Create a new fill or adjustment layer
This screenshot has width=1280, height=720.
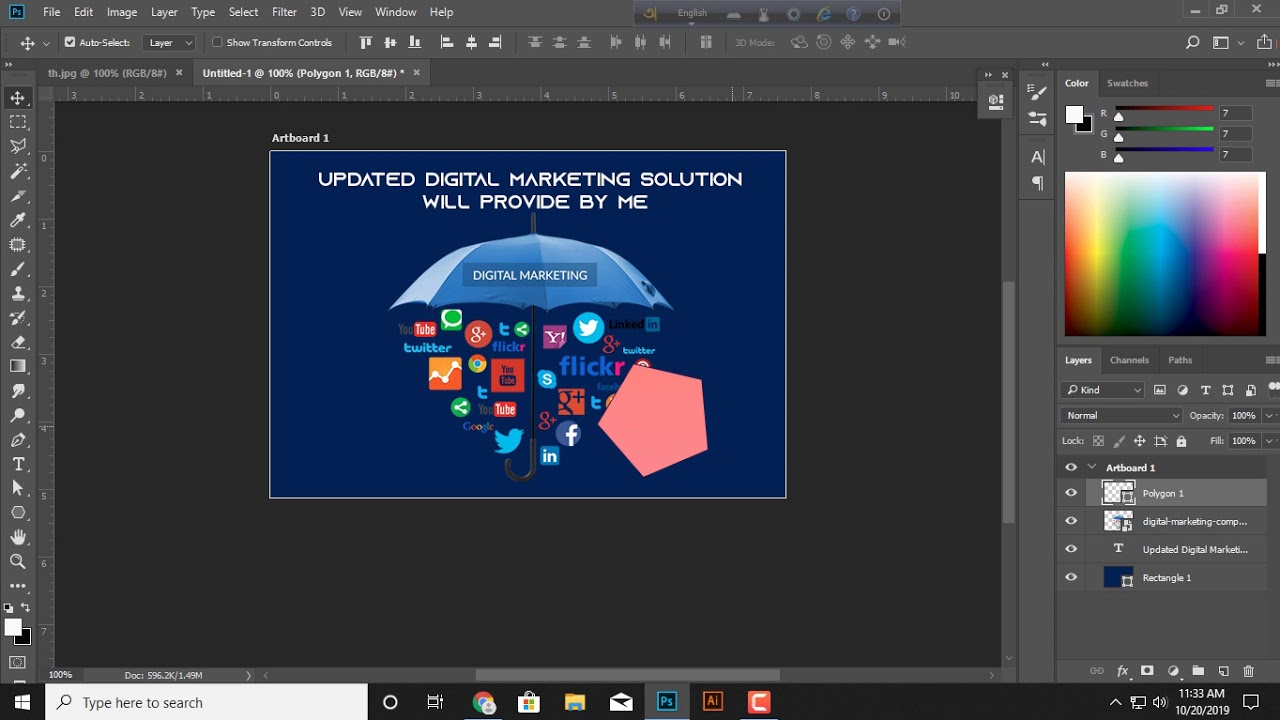(x=1173, y=671)
